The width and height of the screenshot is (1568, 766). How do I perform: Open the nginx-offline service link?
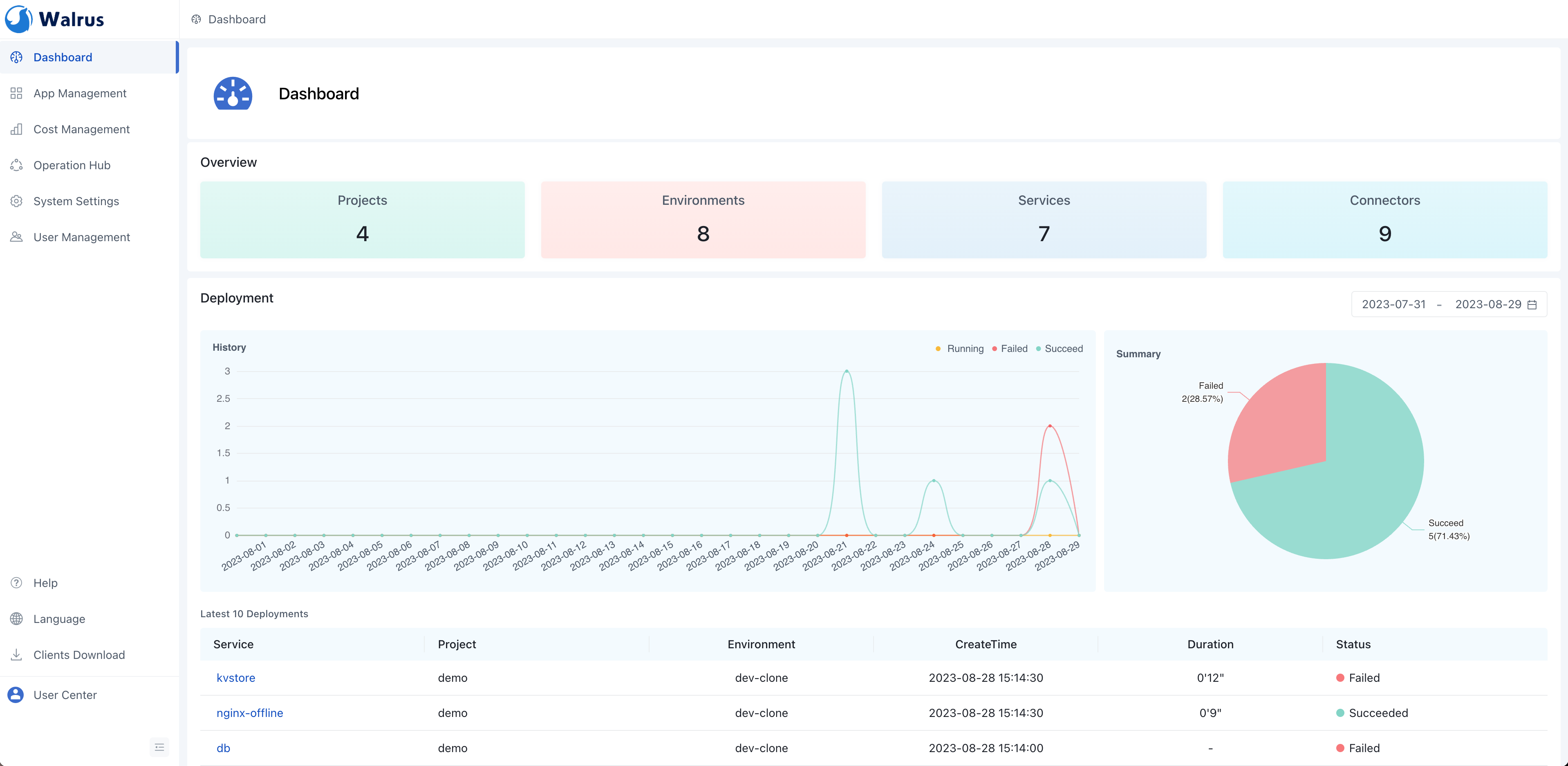click(x=250, y=713)
